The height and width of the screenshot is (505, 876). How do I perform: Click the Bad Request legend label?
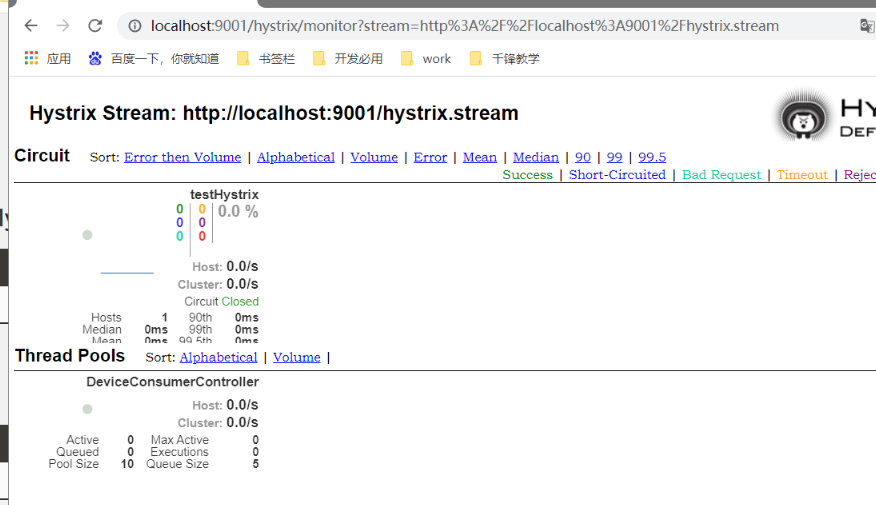coord(721,175)
